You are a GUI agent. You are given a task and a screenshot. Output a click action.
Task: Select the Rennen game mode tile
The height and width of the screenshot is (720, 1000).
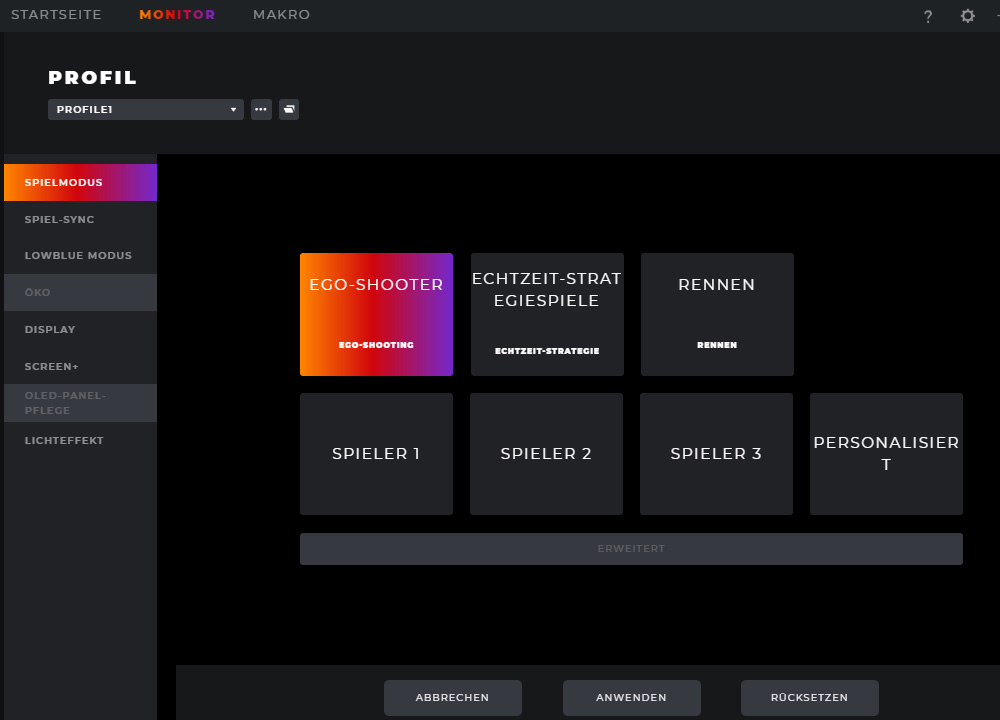(717, 314)
